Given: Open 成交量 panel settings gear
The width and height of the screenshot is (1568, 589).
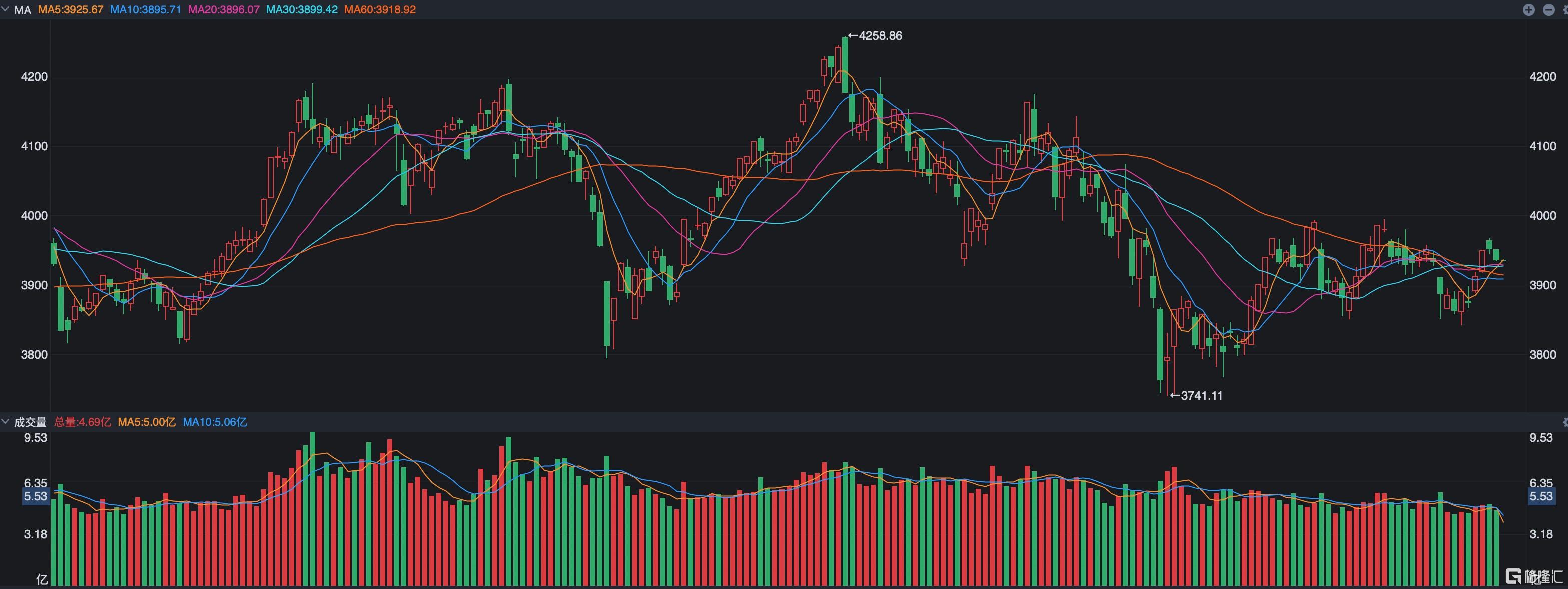Looking at the screenshot, I should [x=1565, y=421].
